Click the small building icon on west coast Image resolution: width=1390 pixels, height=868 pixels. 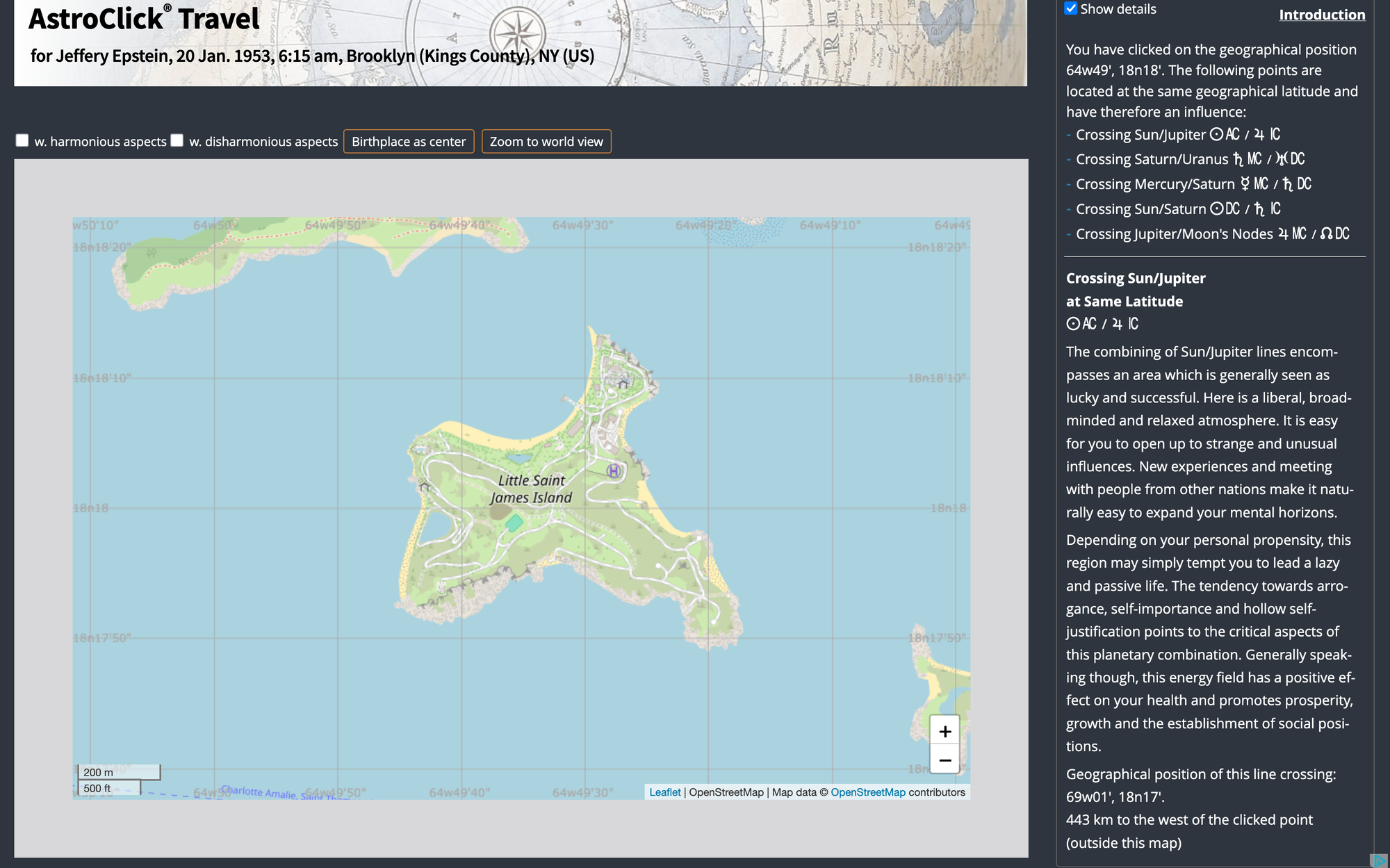pos(425,486)
